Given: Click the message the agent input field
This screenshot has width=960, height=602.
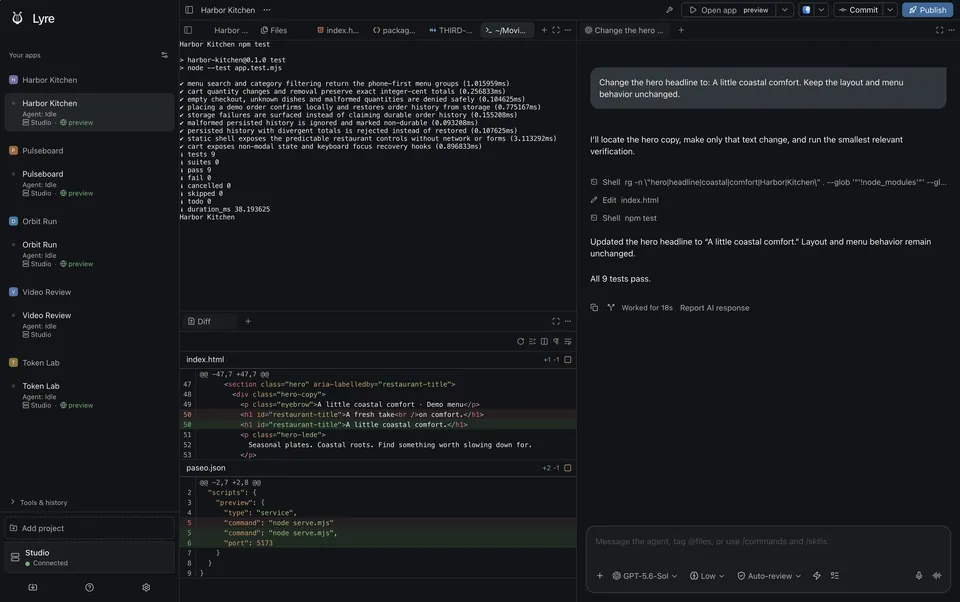Looking at the screenshot, I should coord(768,542).
